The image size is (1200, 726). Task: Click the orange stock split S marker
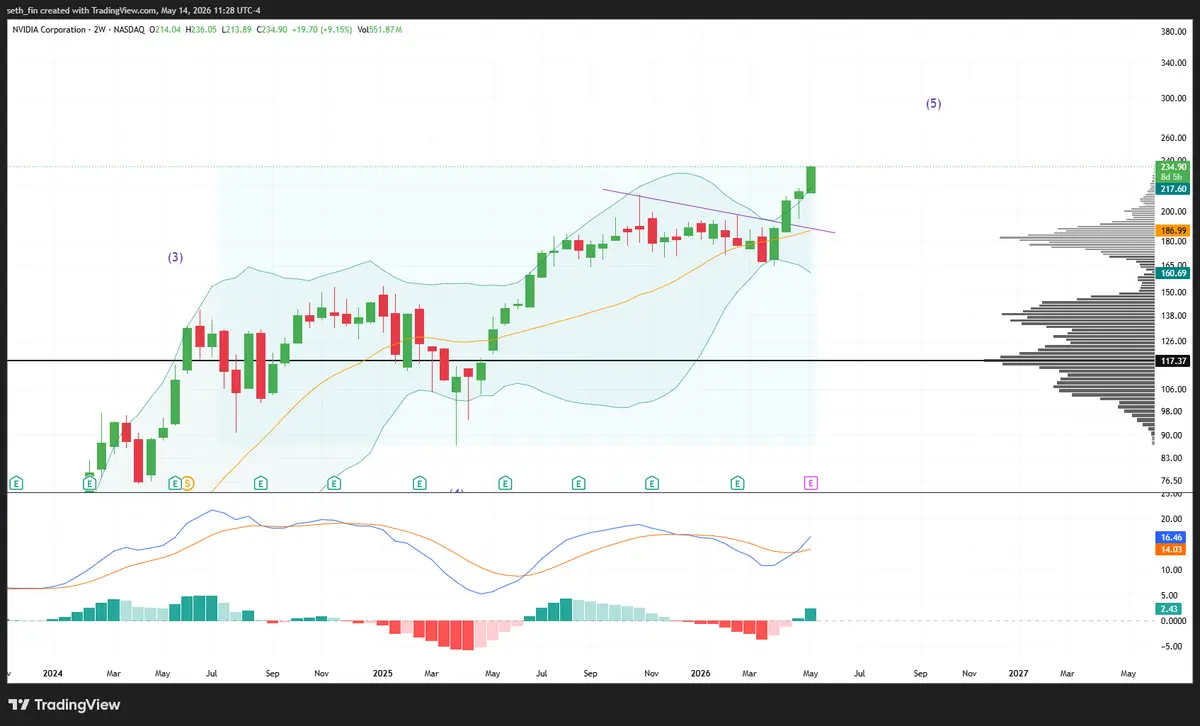187,483
